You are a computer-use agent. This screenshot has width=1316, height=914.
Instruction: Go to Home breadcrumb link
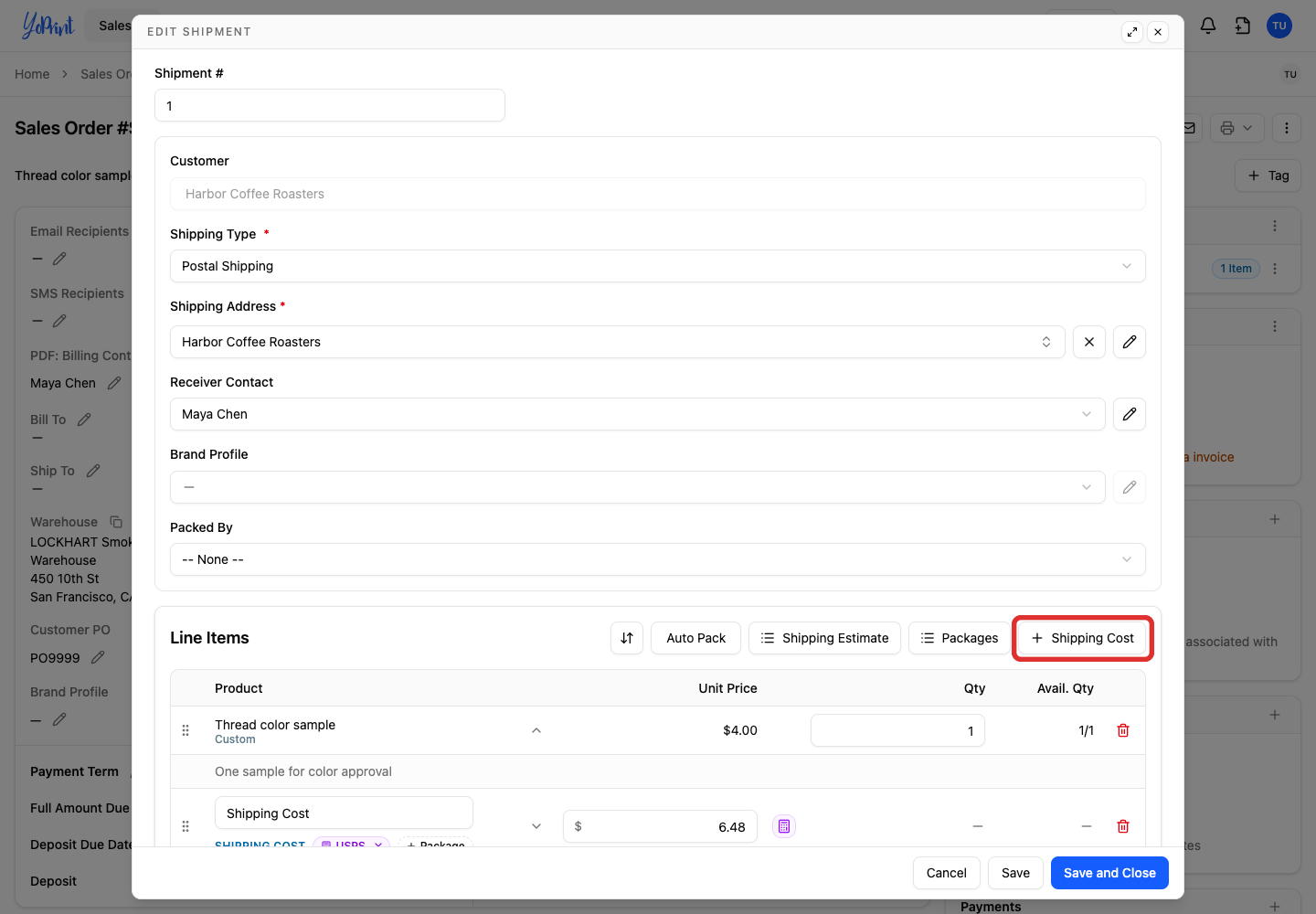pos(32,74)
